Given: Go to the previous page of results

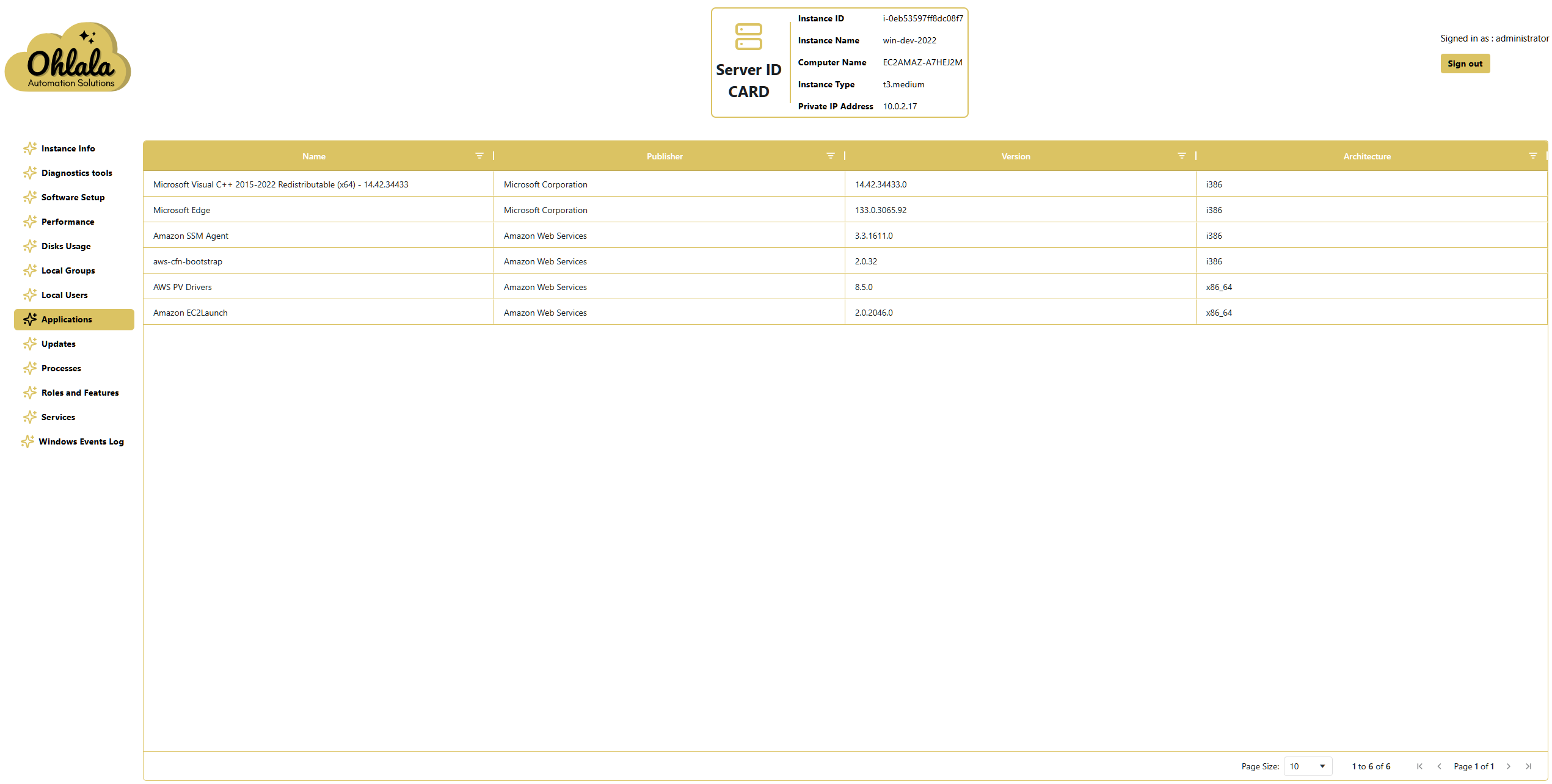Looking at the screenshot, I should (x=1440, y=766).
